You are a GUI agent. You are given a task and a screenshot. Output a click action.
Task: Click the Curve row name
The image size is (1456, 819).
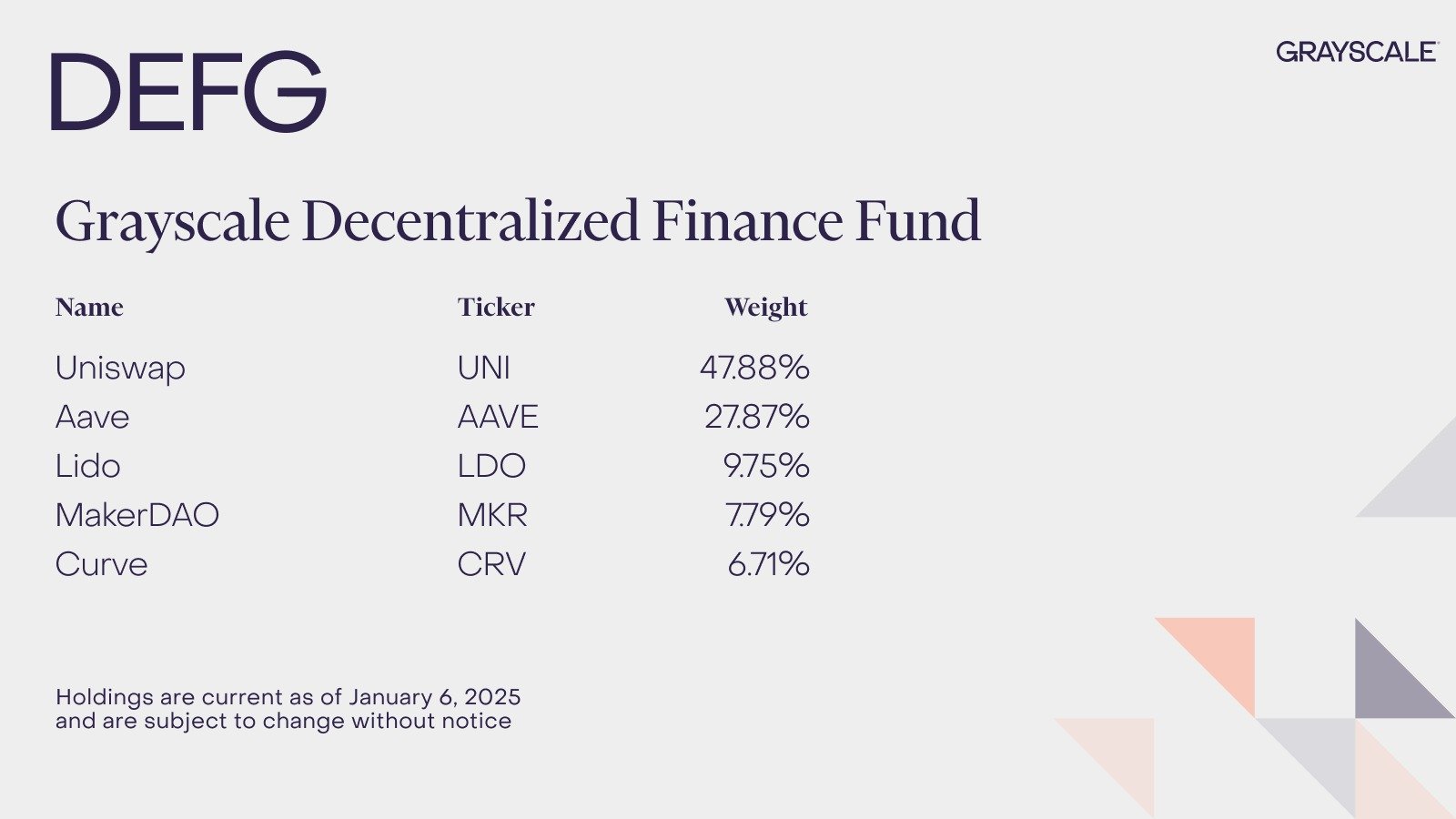tap(101, 564)
